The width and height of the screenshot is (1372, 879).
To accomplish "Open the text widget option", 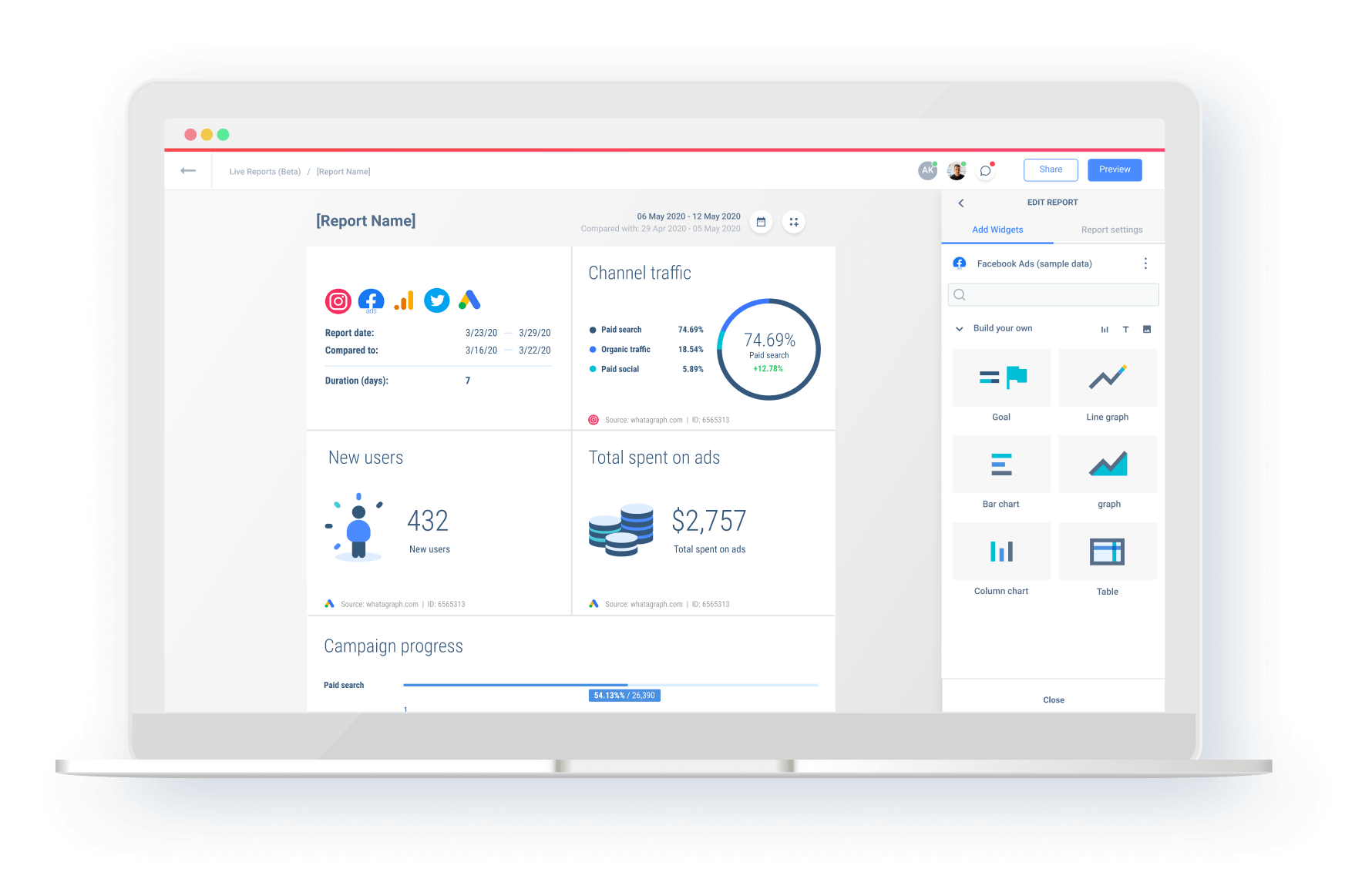I will 1126,329.
